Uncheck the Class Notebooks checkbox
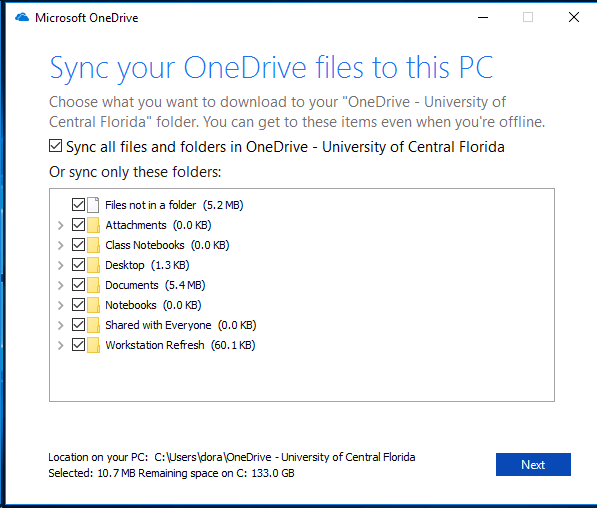 coord(78,244)
